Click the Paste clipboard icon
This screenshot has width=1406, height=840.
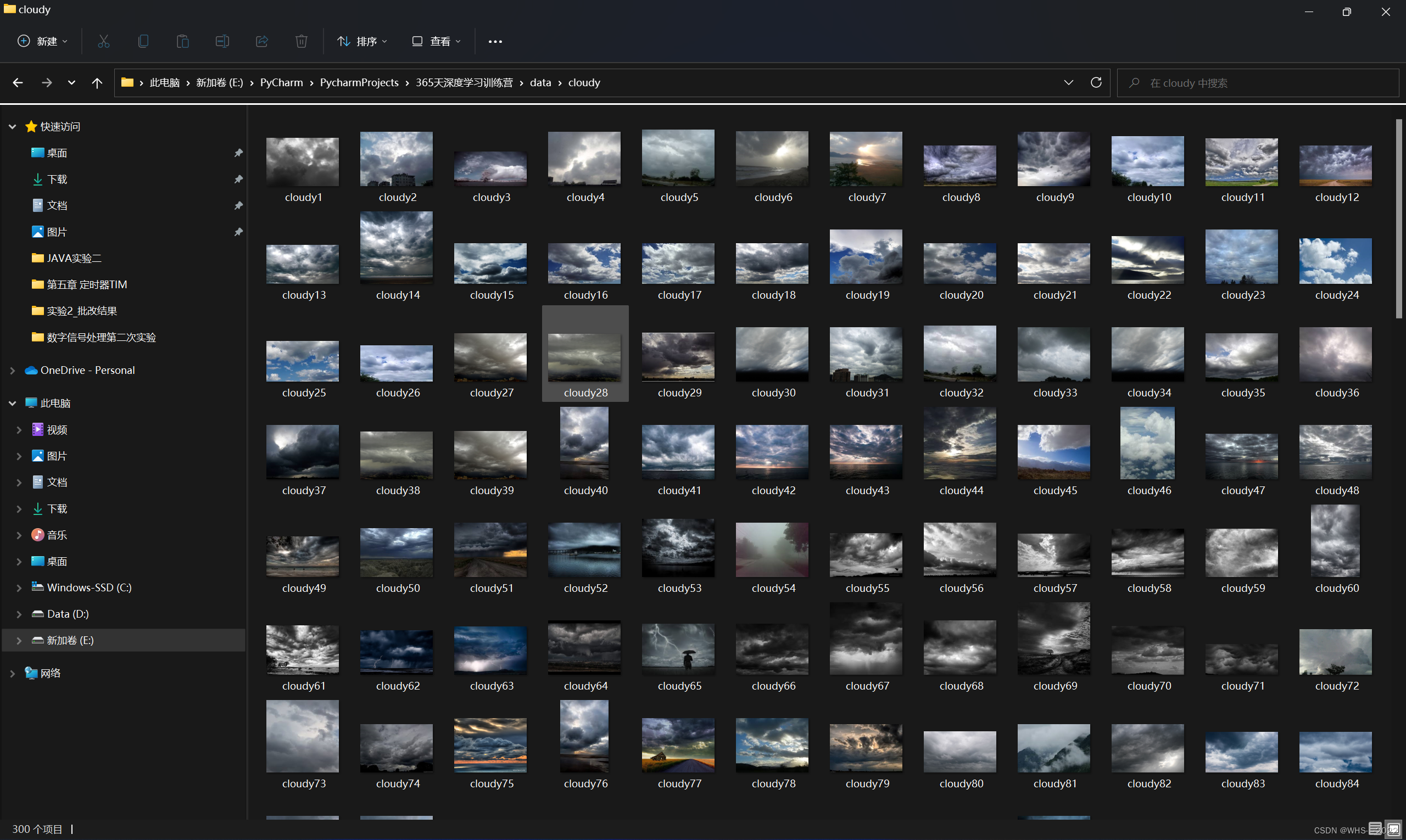pyautogui.click(x=182, y=41)
